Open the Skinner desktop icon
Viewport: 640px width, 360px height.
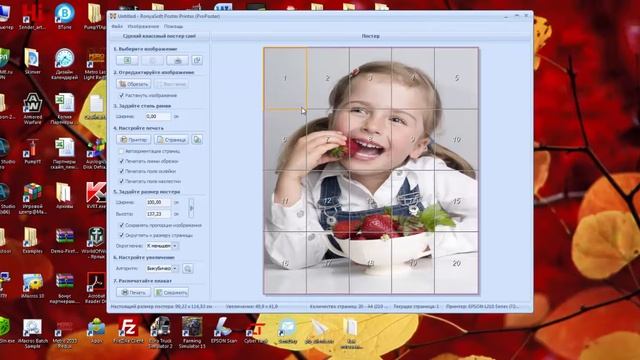click(x=32, y=61)
